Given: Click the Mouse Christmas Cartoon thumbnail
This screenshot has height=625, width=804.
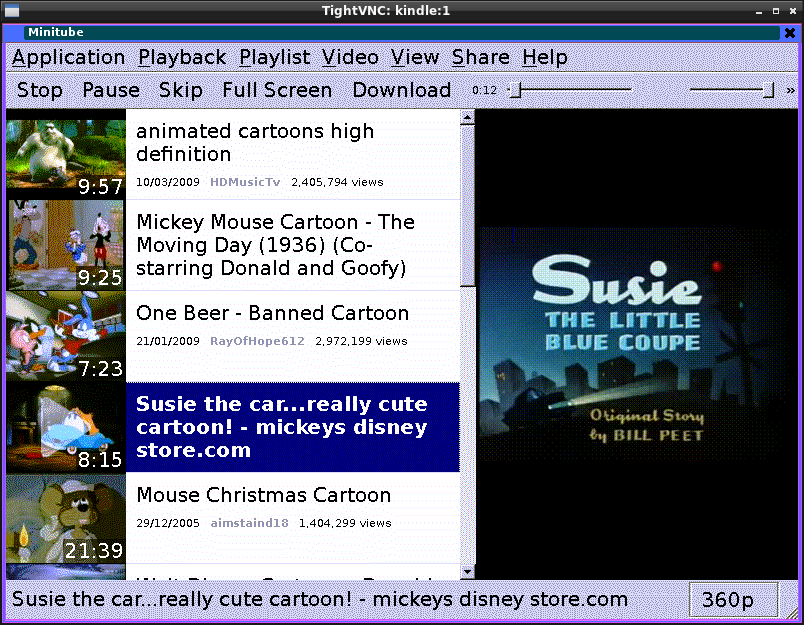Looking at the screenshot, I should [66, 518].
